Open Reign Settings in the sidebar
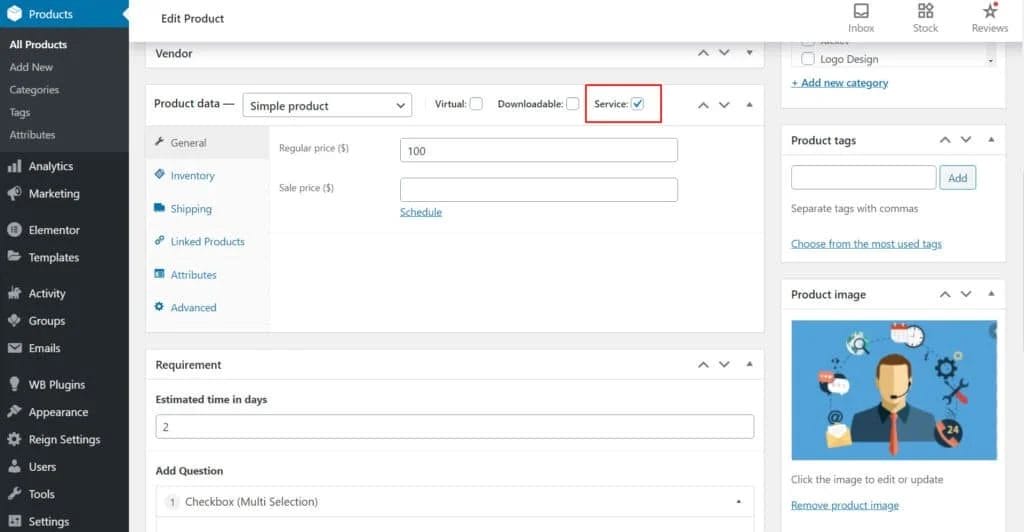The height and width of the screenshot is (532, 1024). point(64,440)
